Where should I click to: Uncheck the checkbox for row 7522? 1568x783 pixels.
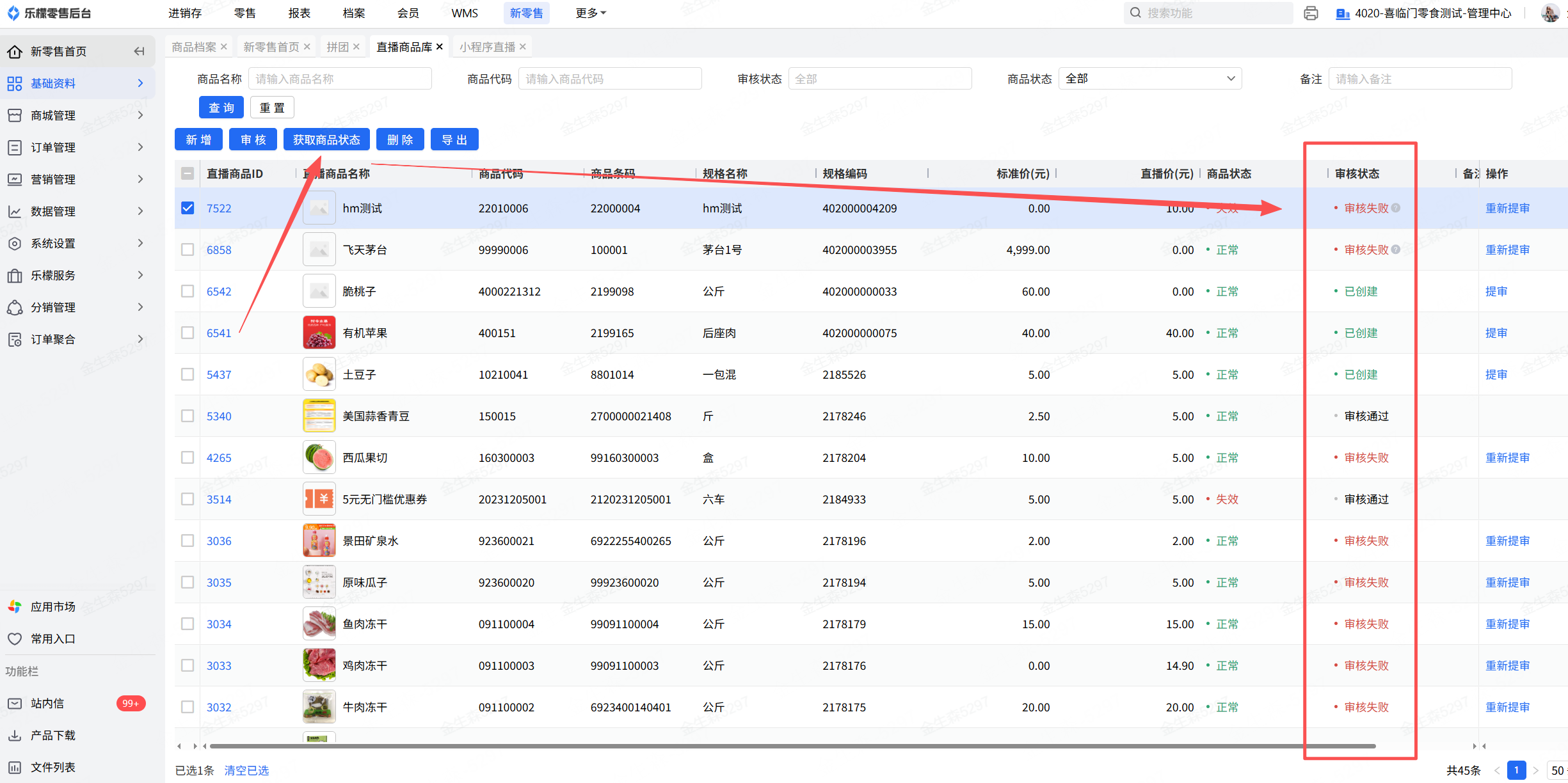pos(188,208)
